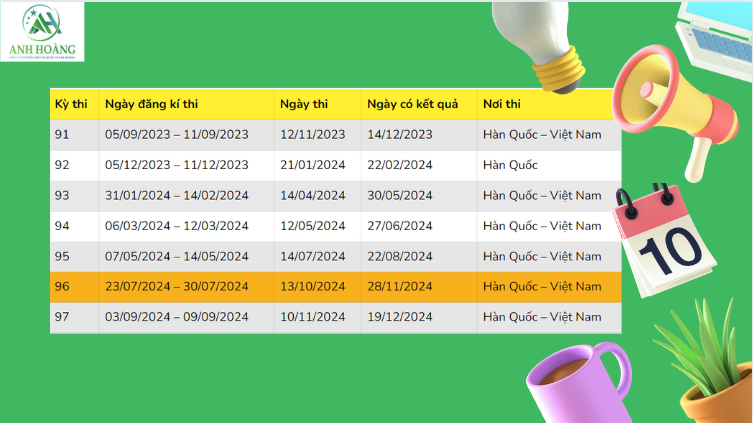This screenshot has height=423, width=753.
Task: Select exam number 97 cell
Action: pos(62,317)
